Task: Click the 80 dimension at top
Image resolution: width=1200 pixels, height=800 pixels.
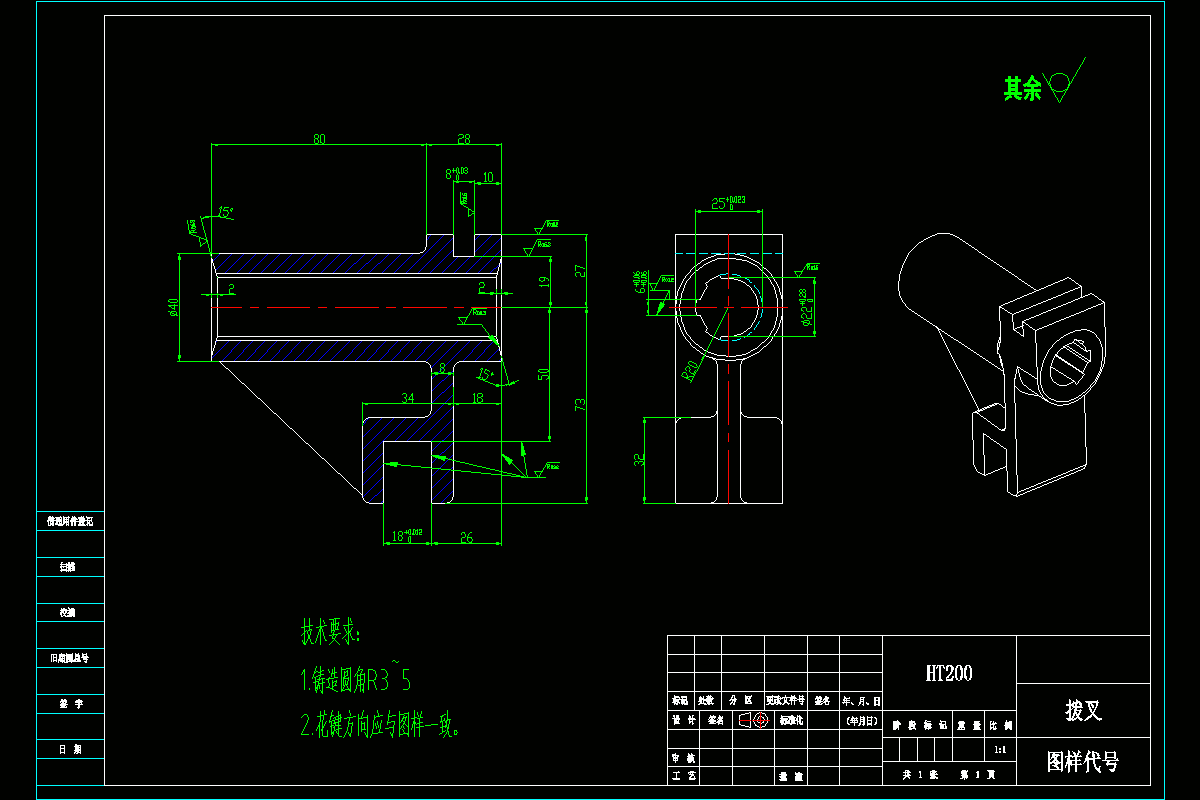Action: [319, 139]
